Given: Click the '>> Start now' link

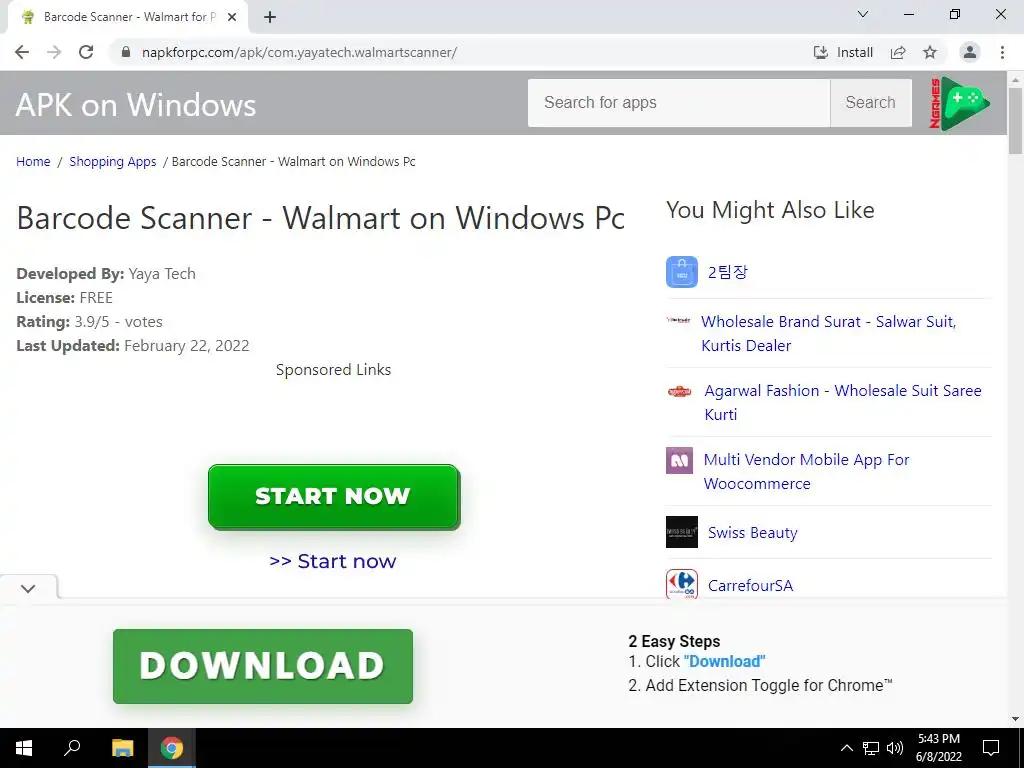Looking at the screenshot, I should click(x=333, y=561).
